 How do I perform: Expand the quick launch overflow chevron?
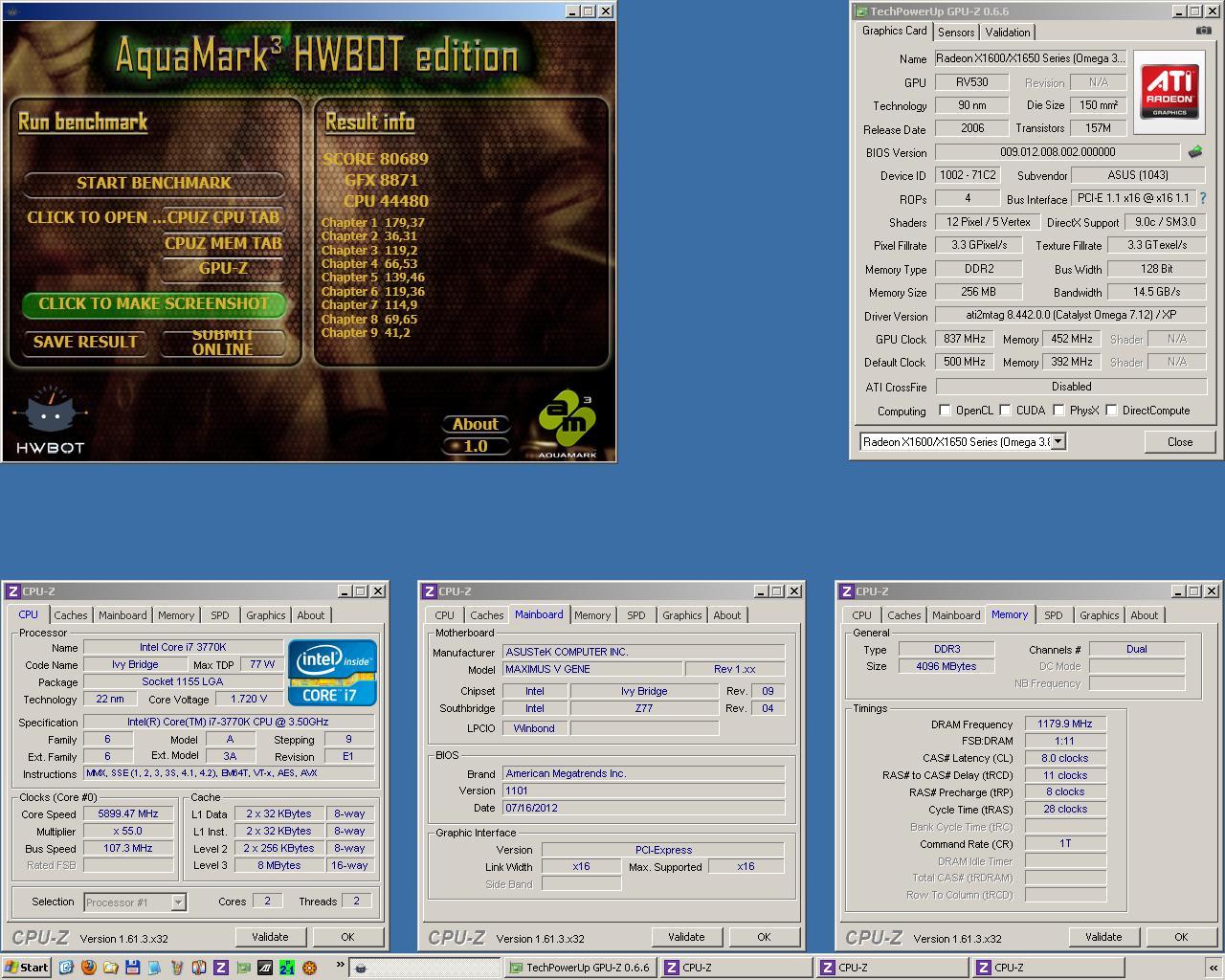tap(339, 965)
